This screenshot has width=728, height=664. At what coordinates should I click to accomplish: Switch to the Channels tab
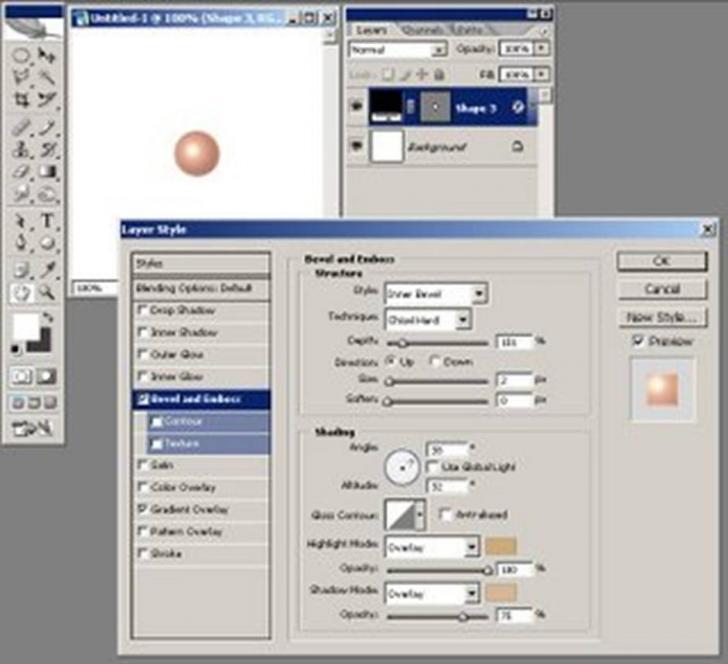coord(422,30)
